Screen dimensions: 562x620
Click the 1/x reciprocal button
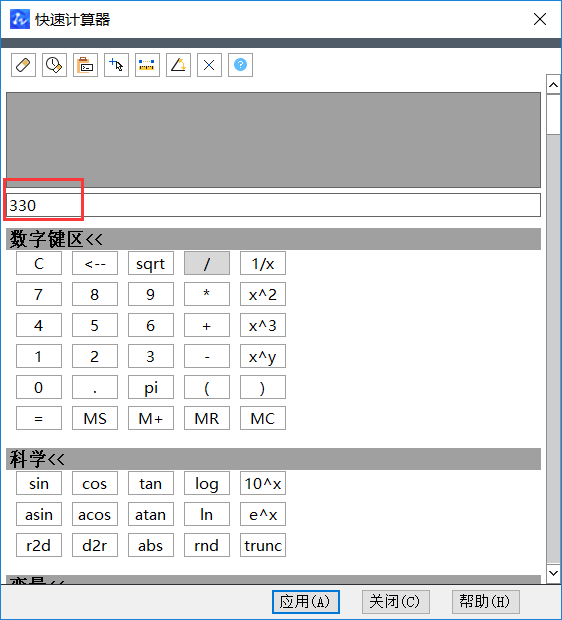[x=263, y=263]
